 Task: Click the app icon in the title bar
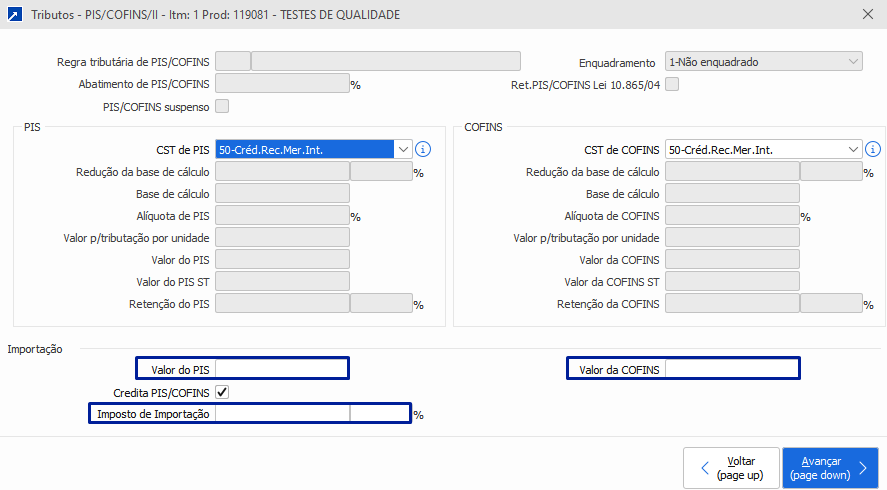pos(15,14)
